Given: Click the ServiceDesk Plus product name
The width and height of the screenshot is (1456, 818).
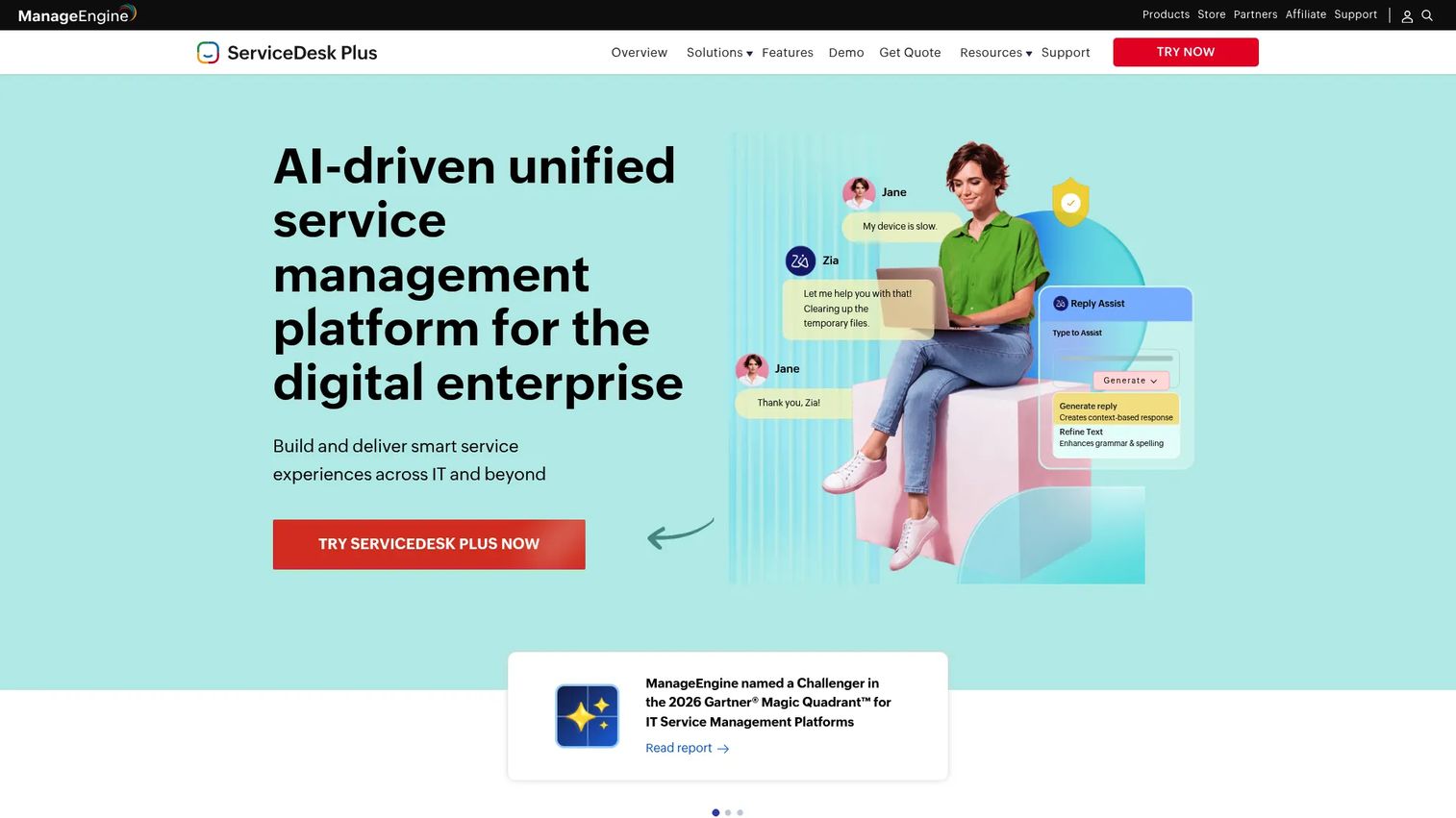Looking at the screenshot, I should 302,53.
